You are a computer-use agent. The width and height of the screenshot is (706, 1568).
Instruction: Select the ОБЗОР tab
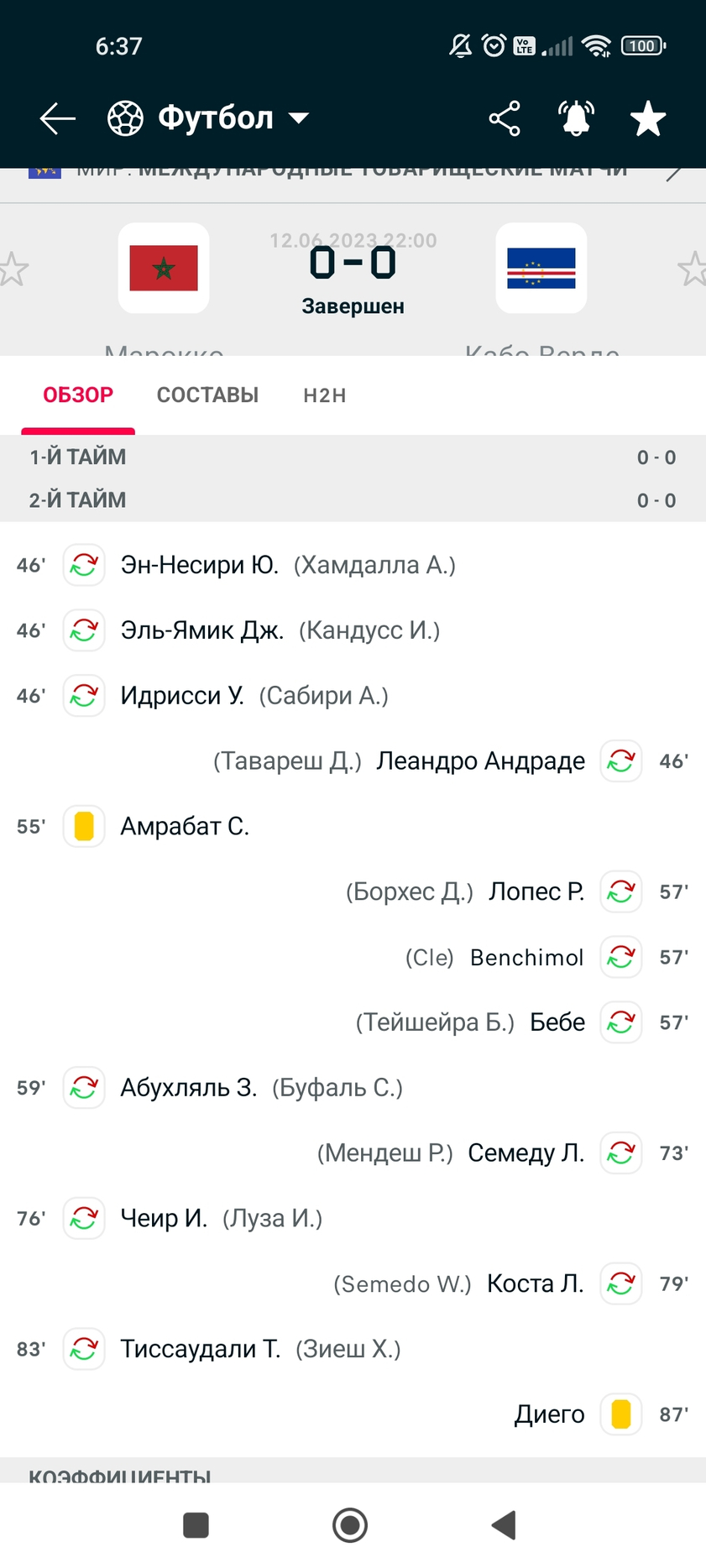tap(78, 395)
